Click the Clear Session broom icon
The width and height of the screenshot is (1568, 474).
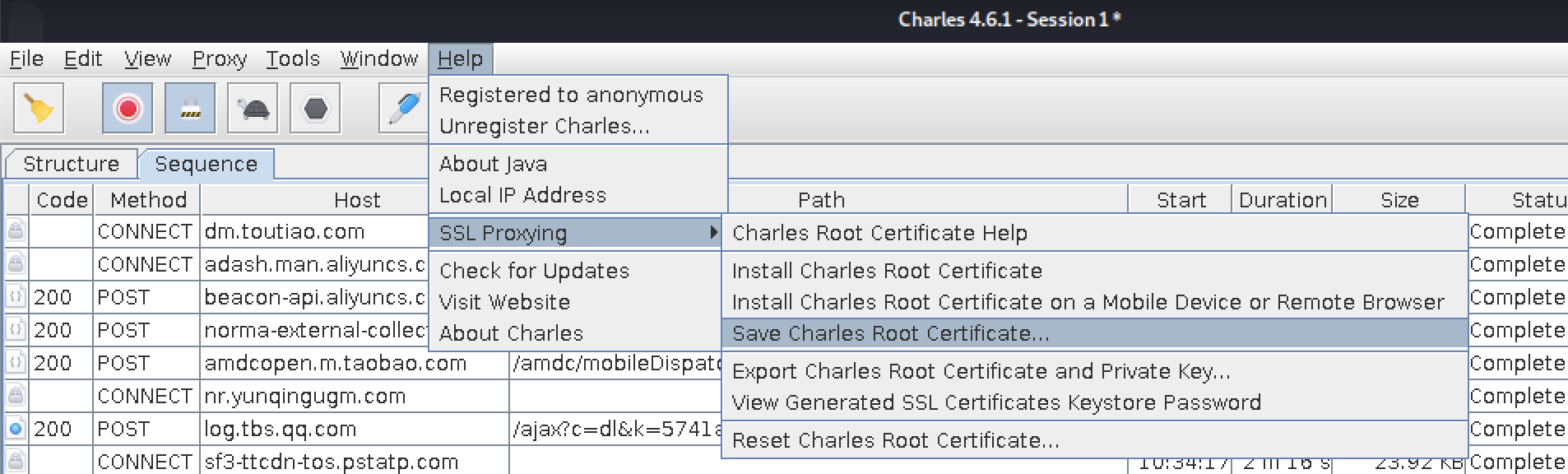[39, 109]
